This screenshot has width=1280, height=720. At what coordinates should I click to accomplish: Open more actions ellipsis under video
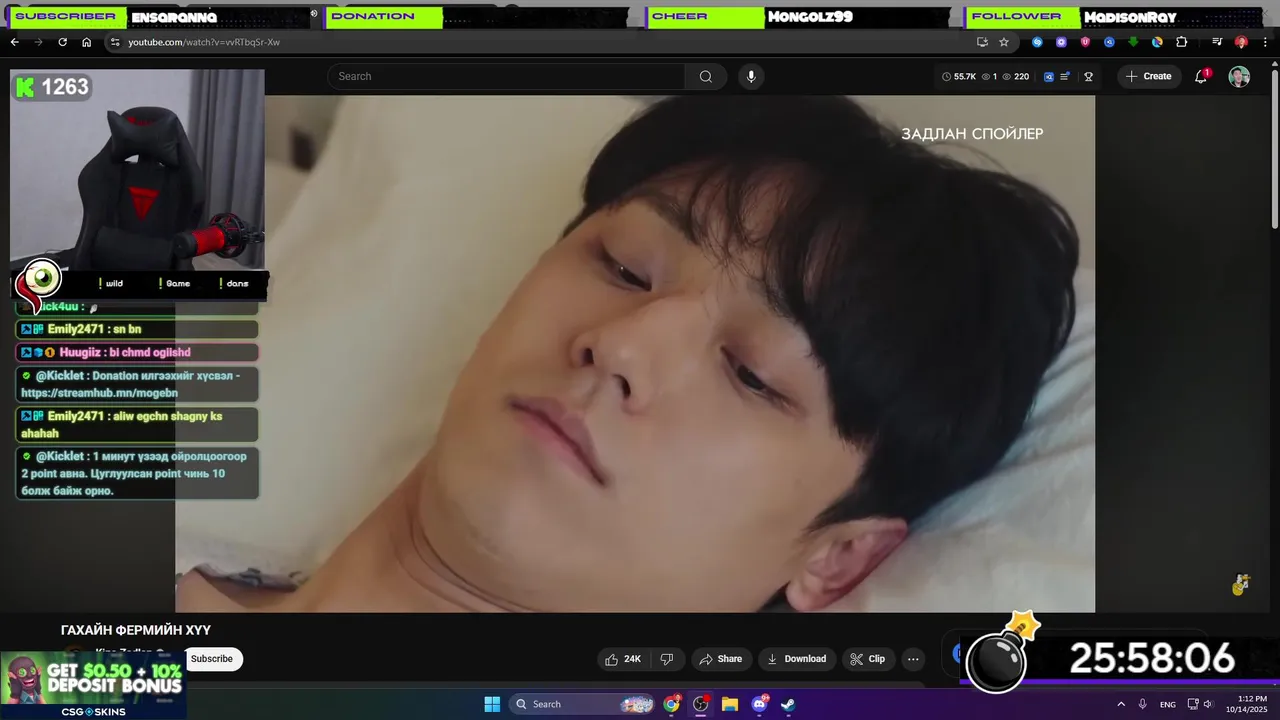[913, 659]
